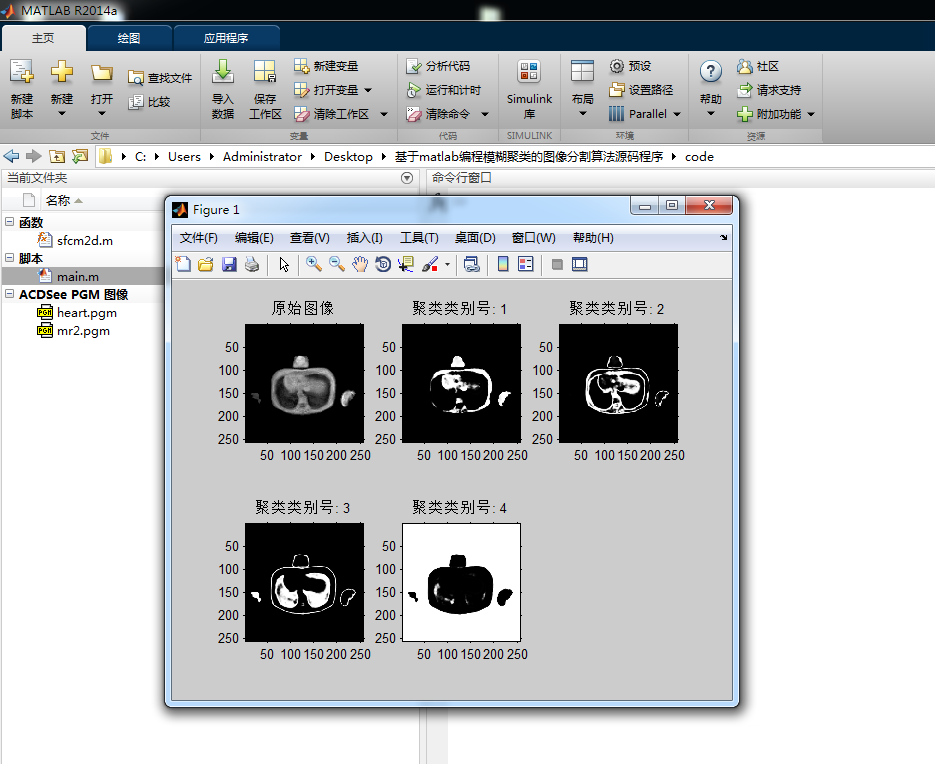
Task: Click the Import Data (导入数据) icon
Action: point(222,71)
